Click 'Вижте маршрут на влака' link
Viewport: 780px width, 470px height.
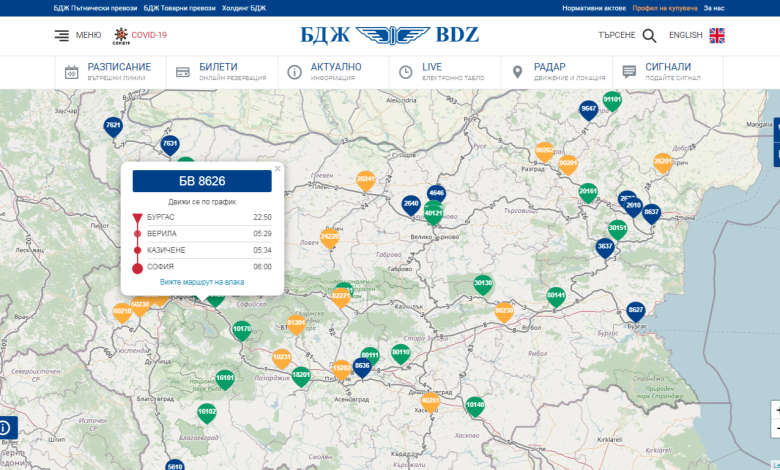(202, 282)
